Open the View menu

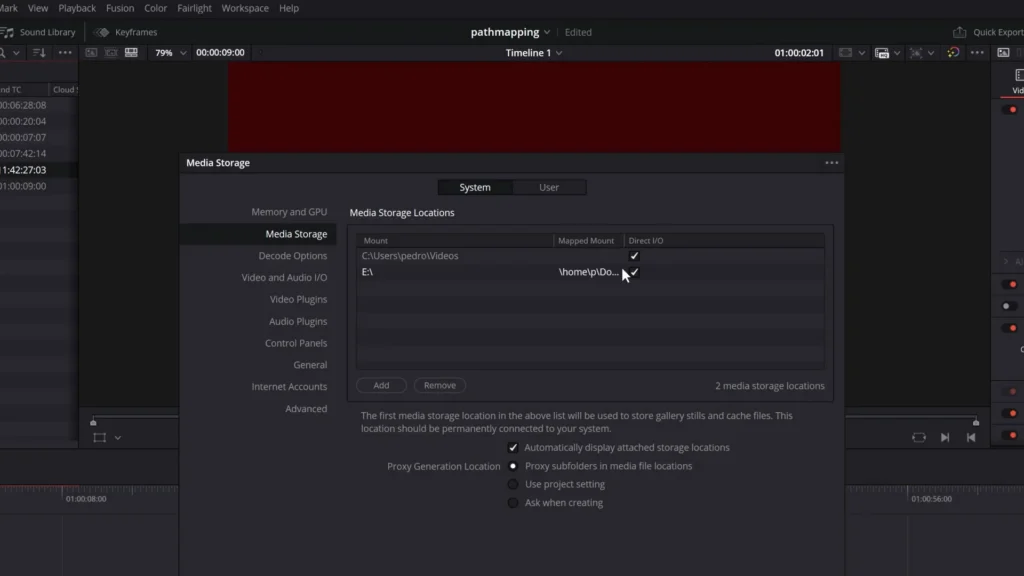coord(38,8)
